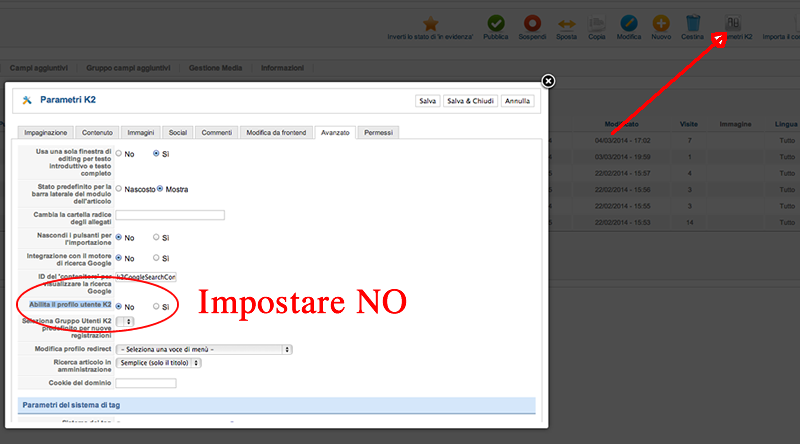Click the Parametri del sistema di tag header
This screenshot has height=444, width=800.
[x=277, y=405]
